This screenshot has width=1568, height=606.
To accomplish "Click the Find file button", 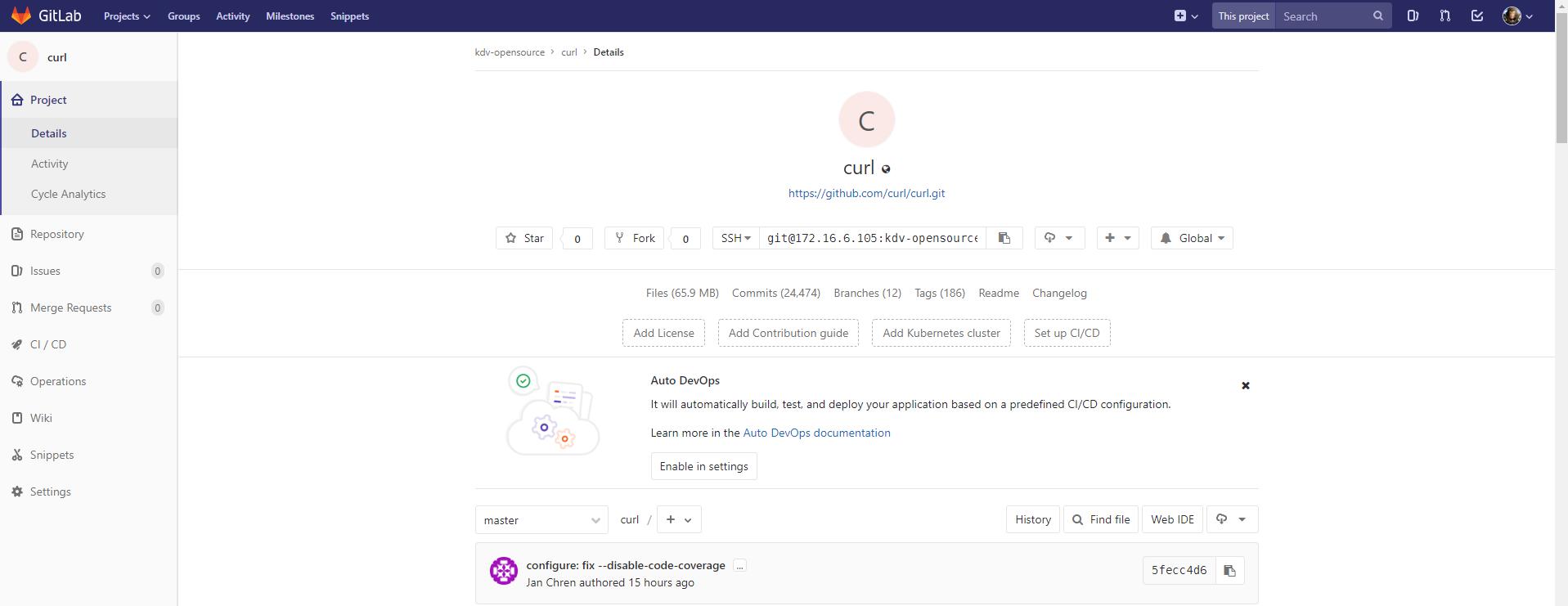I will point(1101,519).
